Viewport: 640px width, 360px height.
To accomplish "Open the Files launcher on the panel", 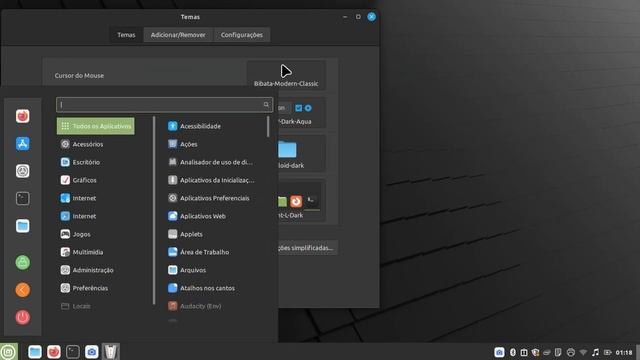I will pos(35,351).
